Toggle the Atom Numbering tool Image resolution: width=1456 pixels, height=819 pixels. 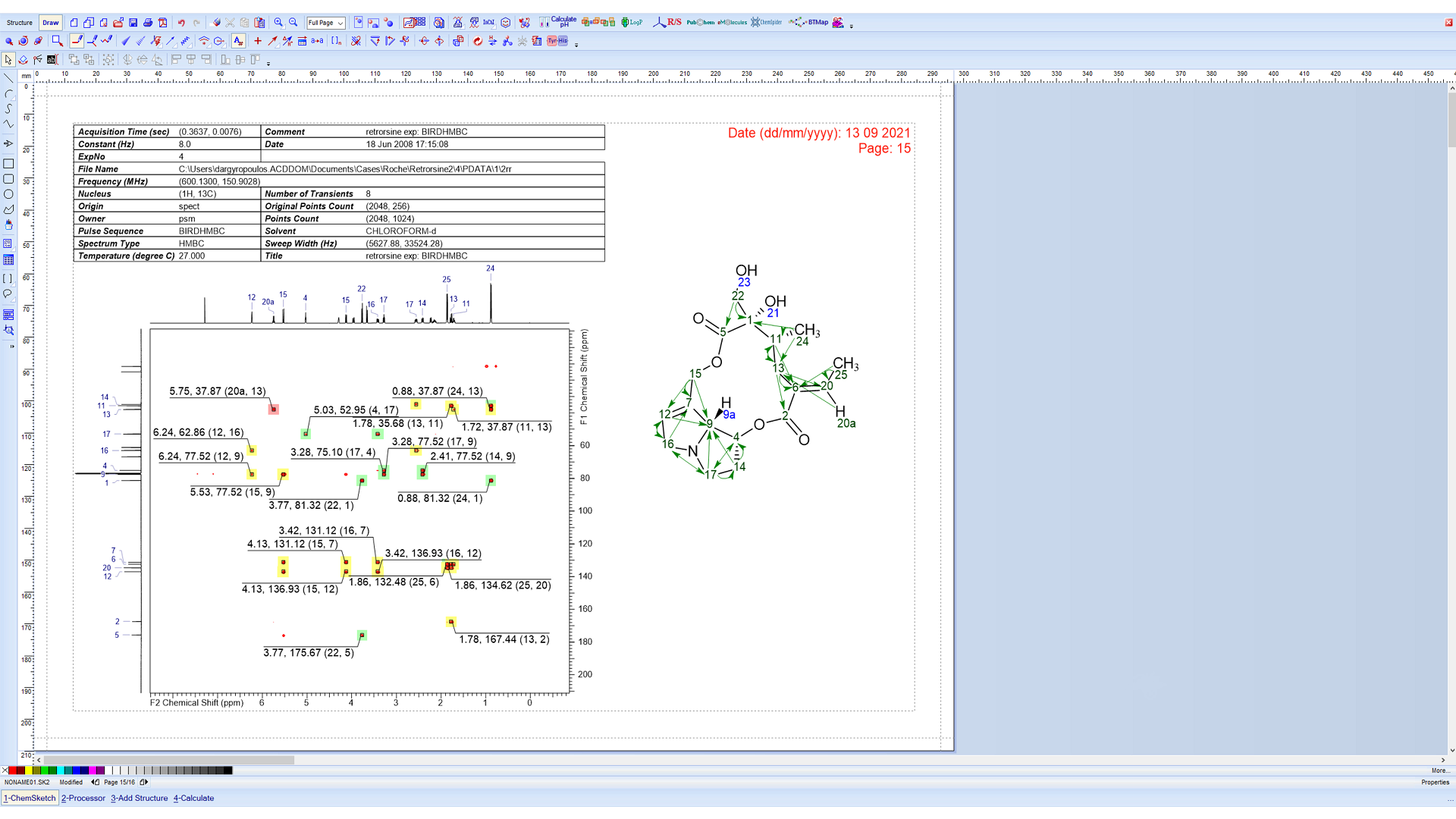tap(237, 41)
